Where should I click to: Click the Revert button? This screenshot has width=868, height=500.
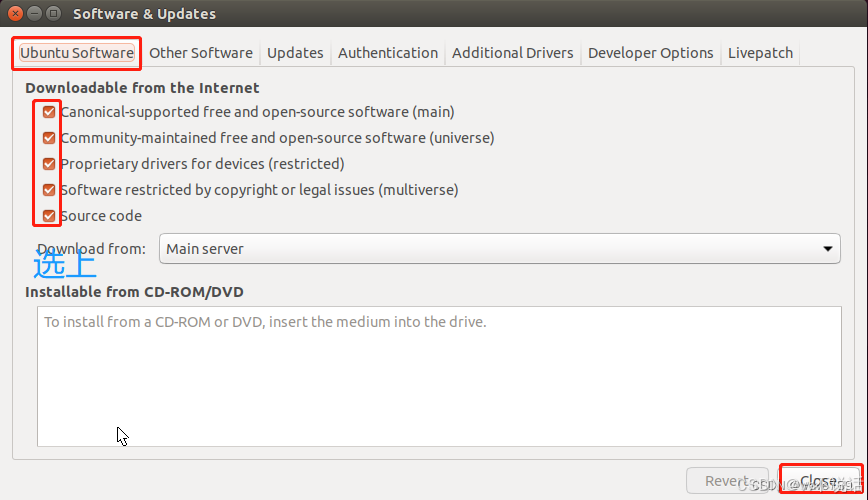pyautogui.click(x=727, y=481)
